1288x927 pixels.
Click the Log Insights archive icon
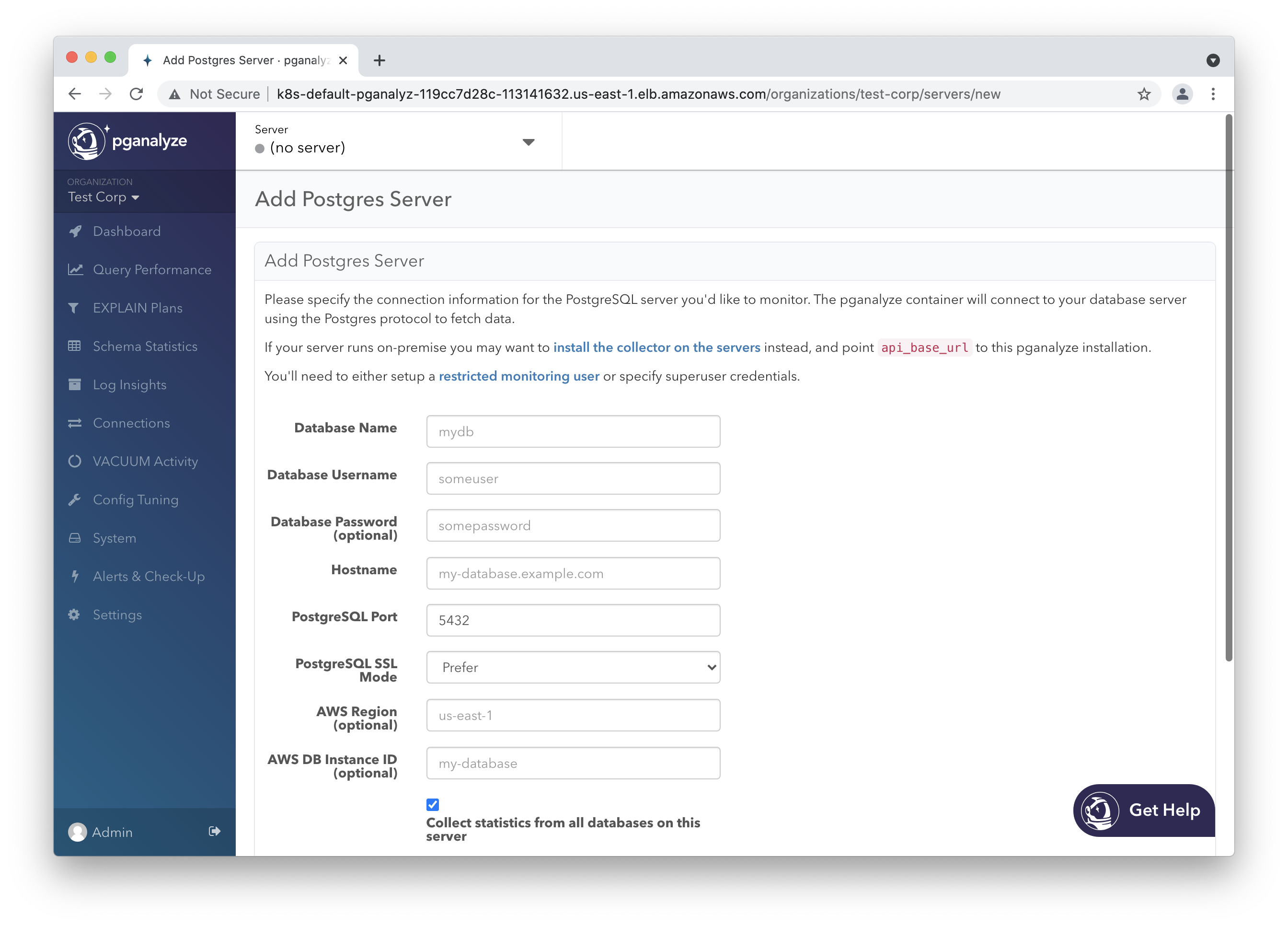(x=74, y=384)
